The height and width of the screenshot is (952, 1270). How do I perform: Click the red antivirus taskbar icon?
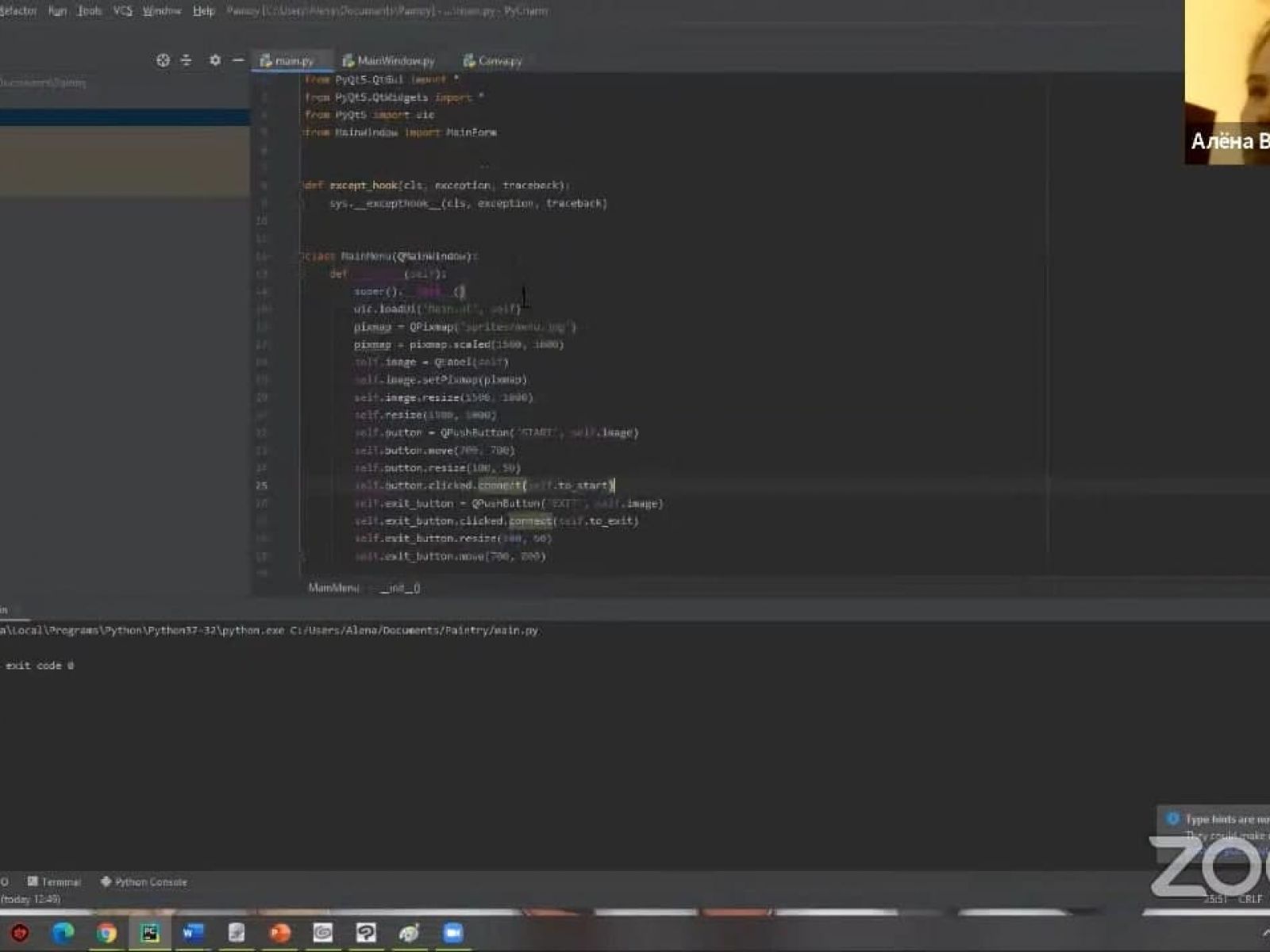click(x=20, y=933)
